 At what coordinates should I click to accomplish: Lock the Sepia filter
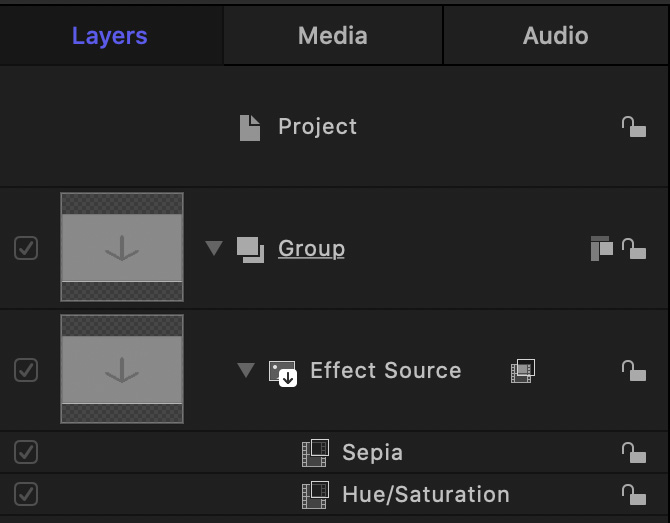633,453
